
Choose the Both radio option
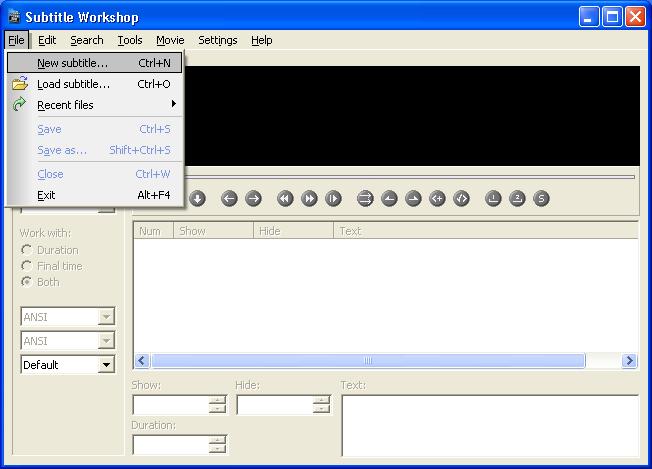27,282
